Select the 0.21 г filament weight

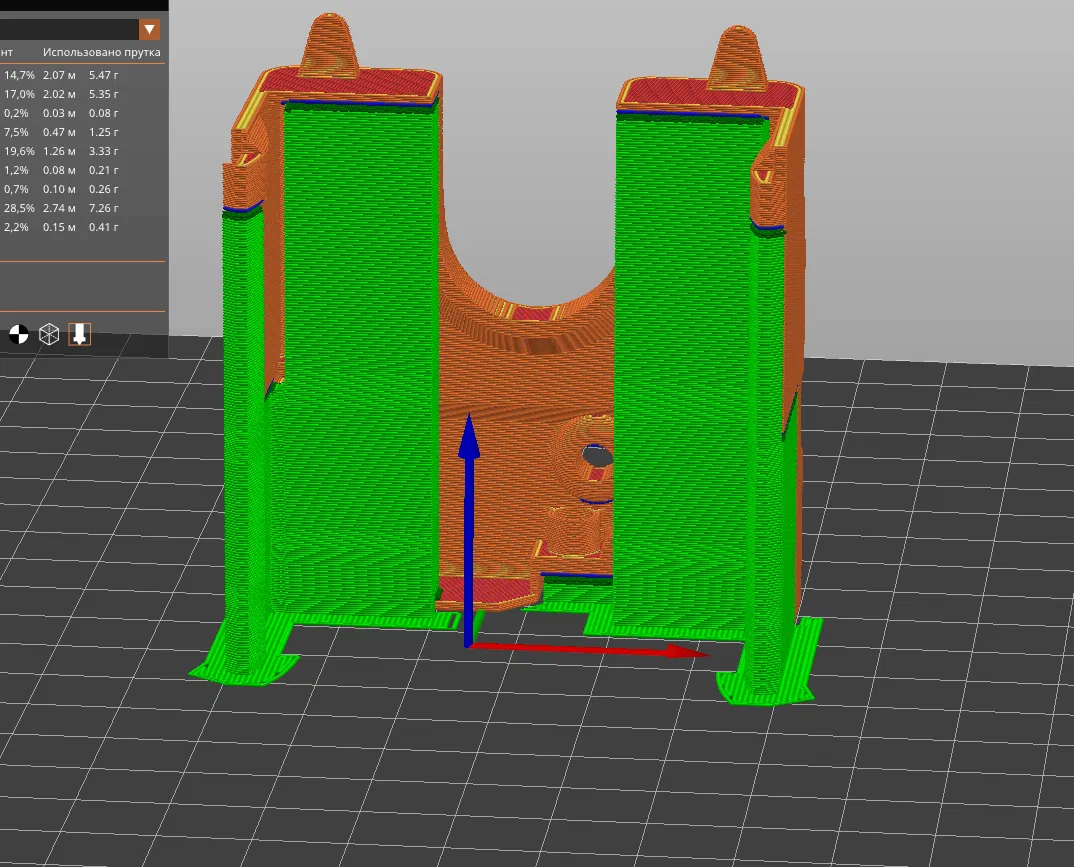pos(103,170)
